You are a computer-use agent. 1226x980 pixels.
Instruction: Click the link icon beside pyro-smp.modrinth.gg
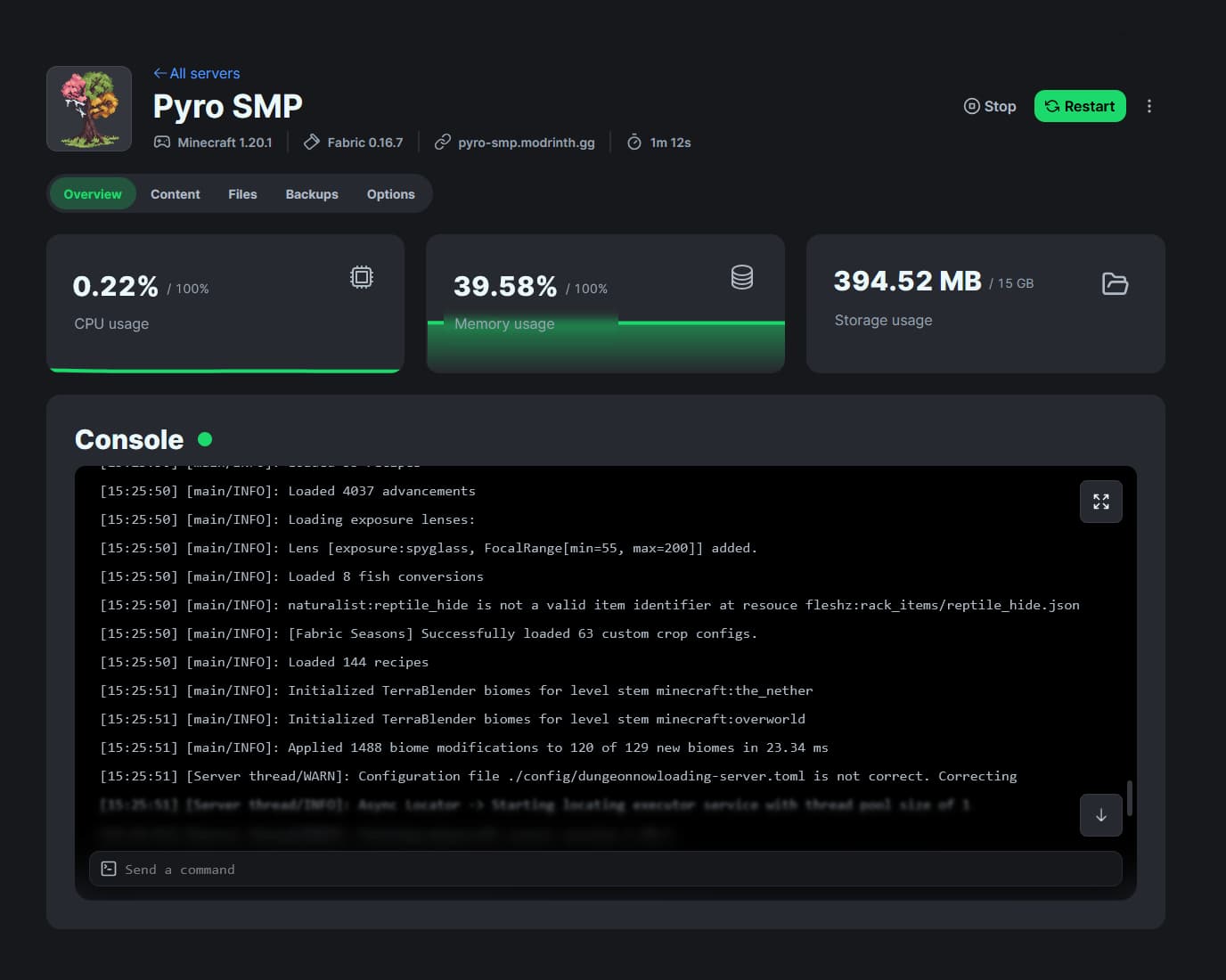pyautogui.click(x=441, y=142)
